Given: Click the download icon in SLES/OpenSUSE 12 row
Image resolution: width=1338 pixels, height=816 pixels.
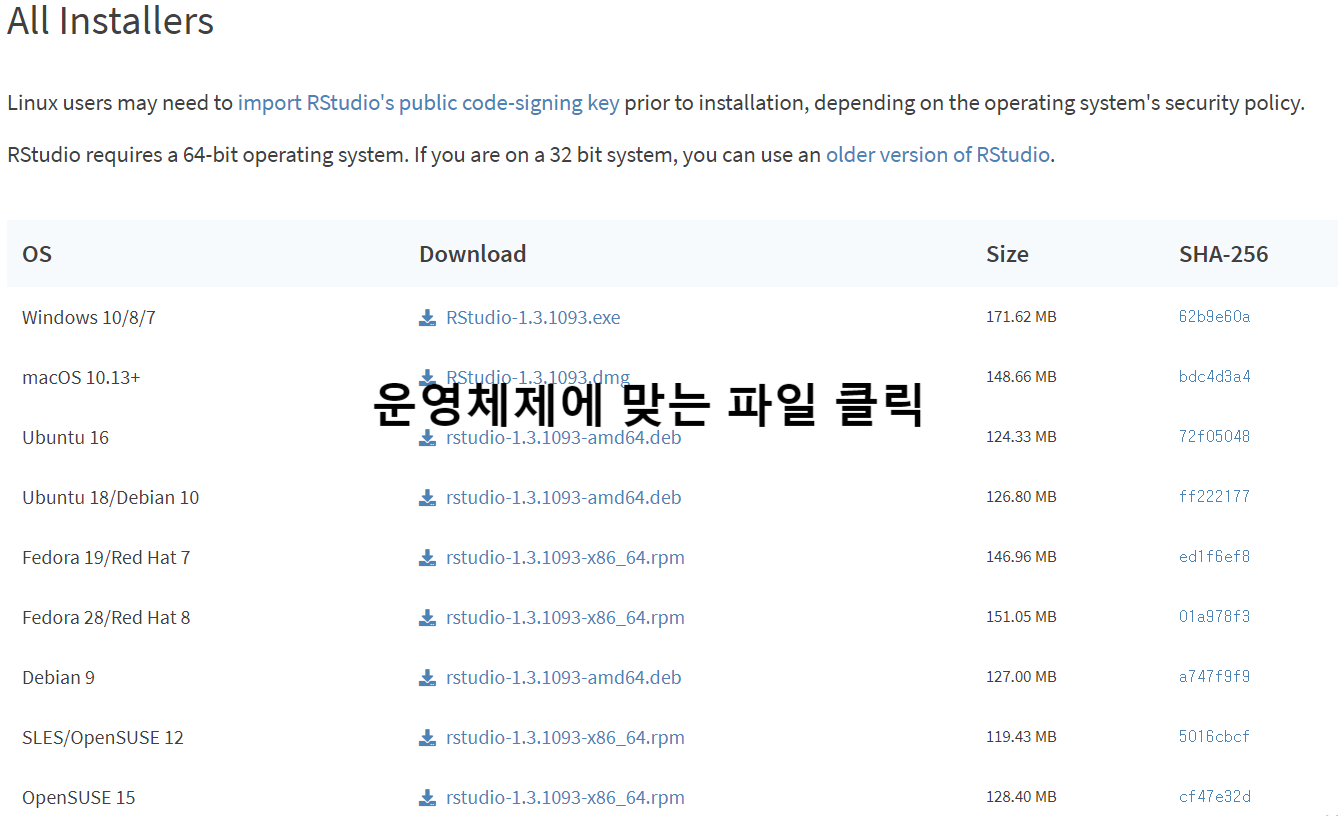Looking at the screenshot, I should click(x=427, y=738).
